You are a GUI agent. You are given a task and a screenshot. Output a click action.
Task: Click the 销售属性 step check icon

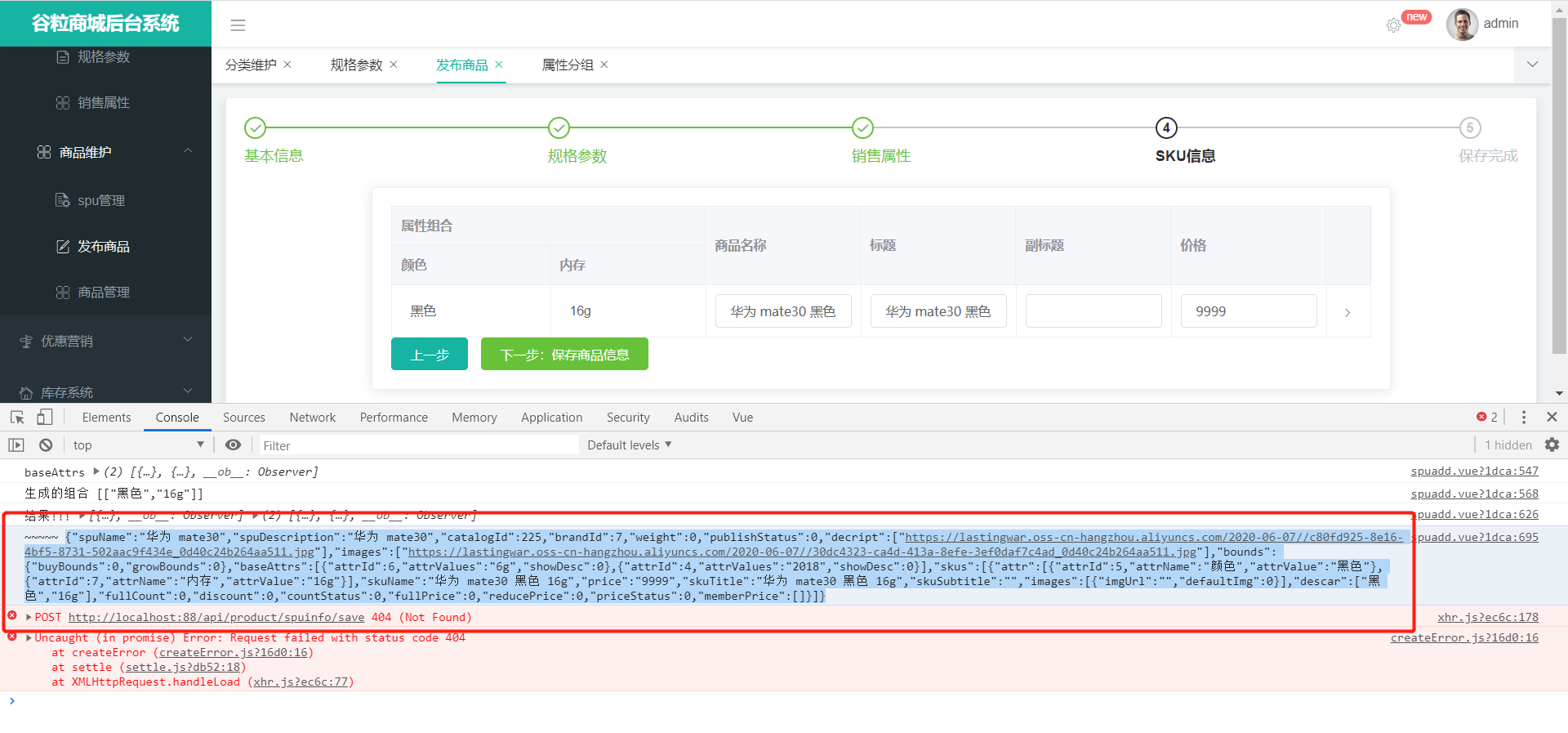[x=862, y=127]
